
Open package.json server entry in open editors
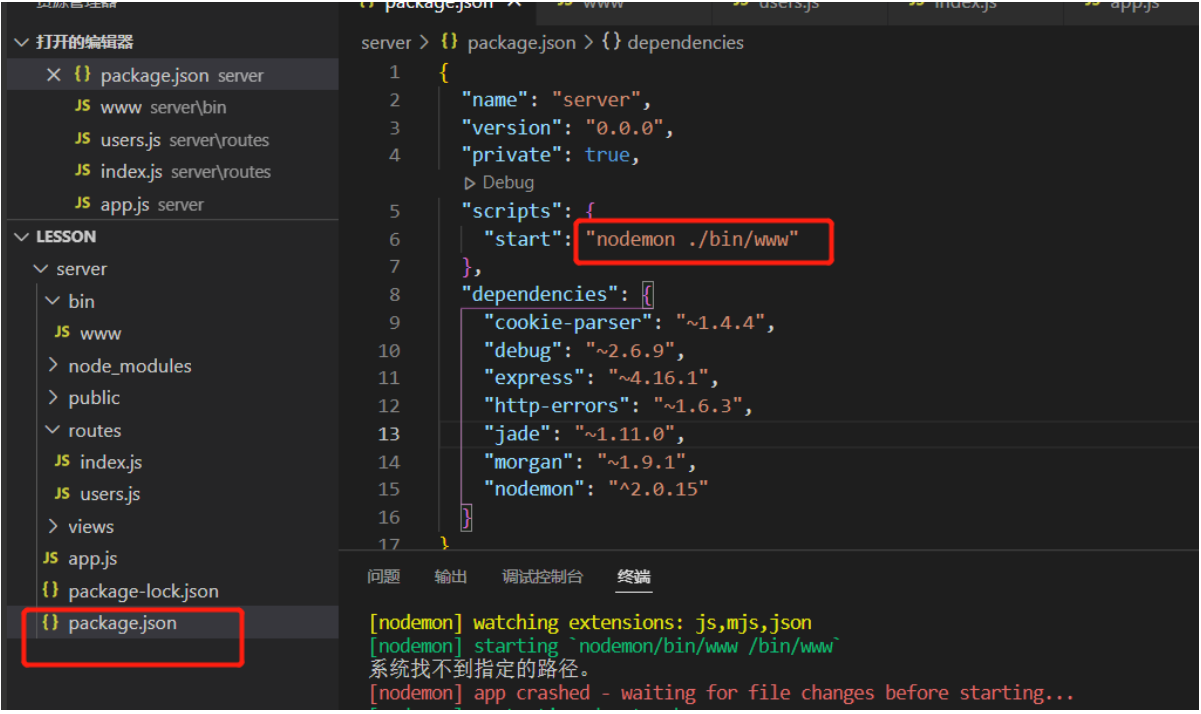click(182, 75)
